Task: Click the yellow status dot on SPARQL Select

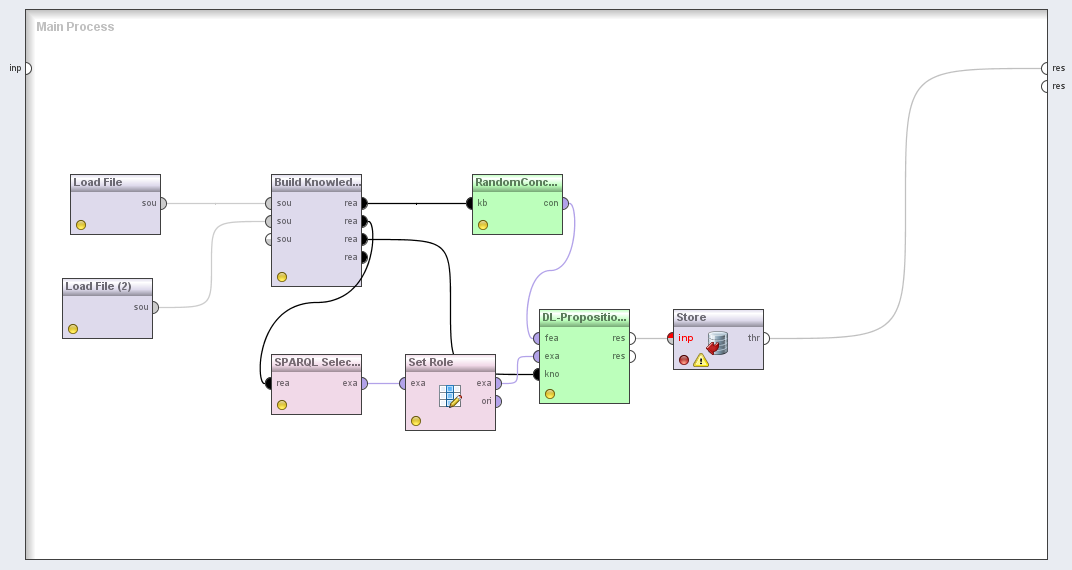Action: (282, 405)
